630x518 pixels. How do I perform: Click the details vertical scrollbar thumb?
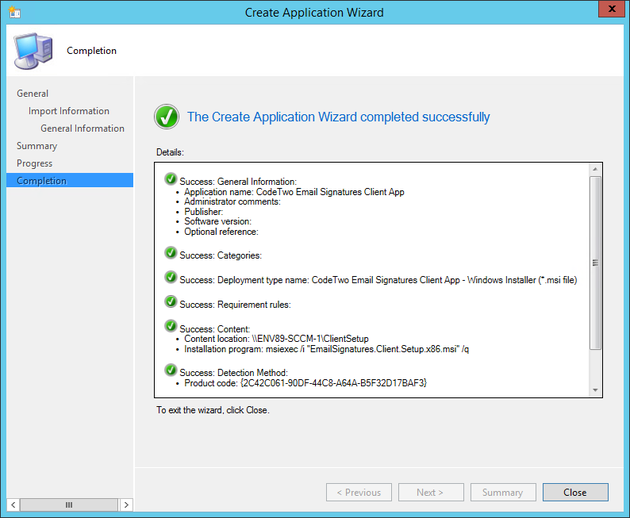coord(595,263)
